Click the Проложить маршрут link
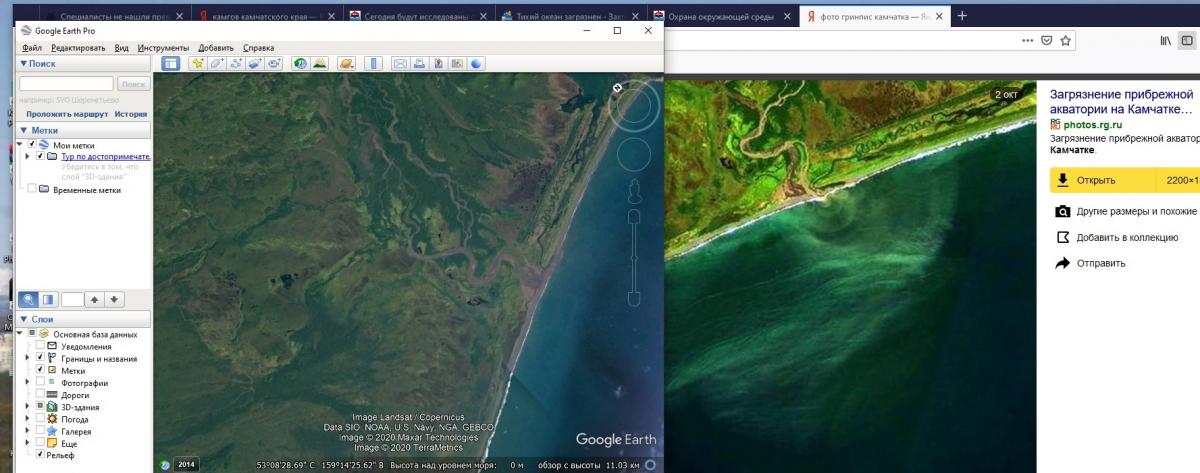The width and height of the screenshot is (1200, 473). [x=67, y=114]
